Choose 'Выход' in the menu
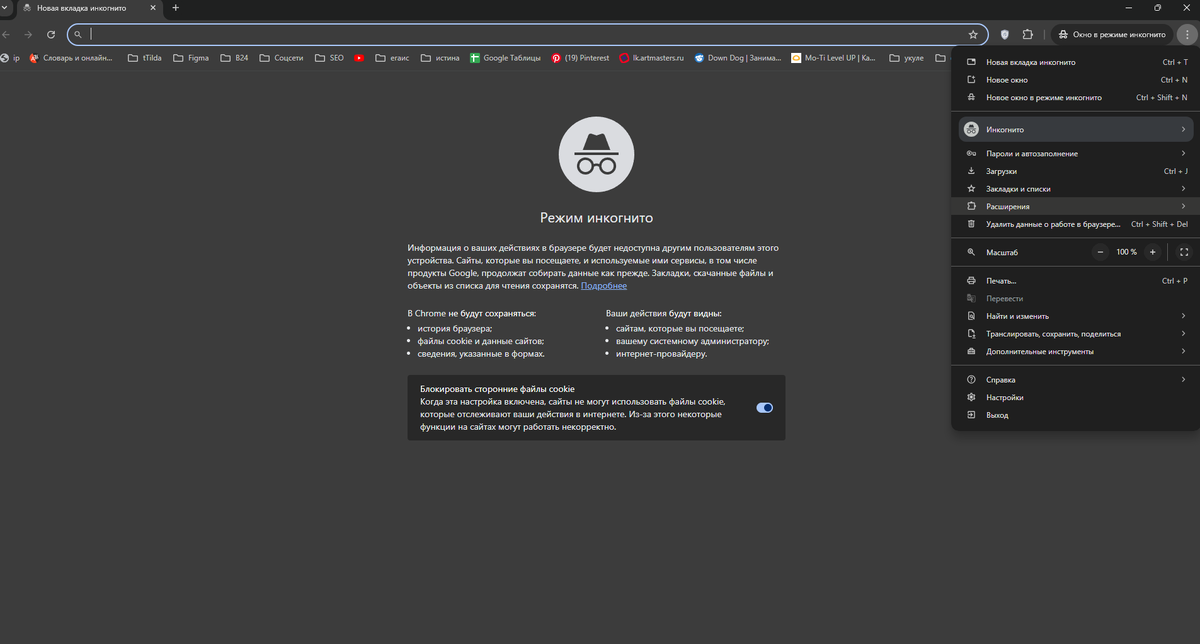Viewport: 1200px width, 644px height. tap(1076, 415)
